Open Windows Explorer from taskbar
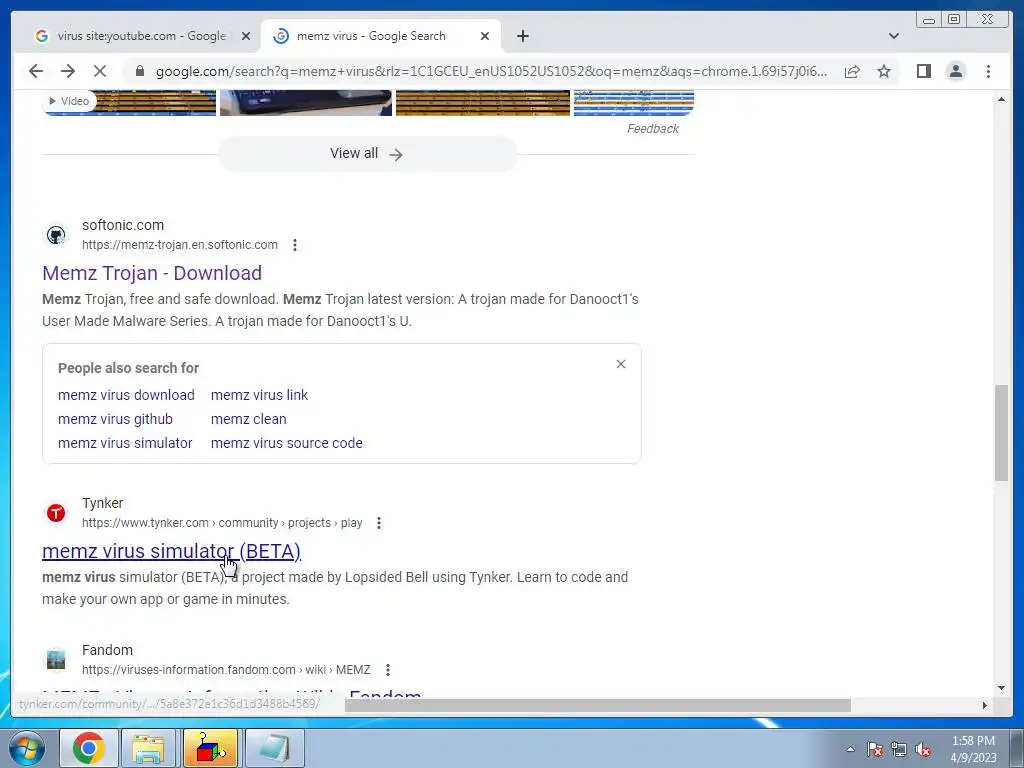This screenshot has width=1024, height=768. pos(148,748)
